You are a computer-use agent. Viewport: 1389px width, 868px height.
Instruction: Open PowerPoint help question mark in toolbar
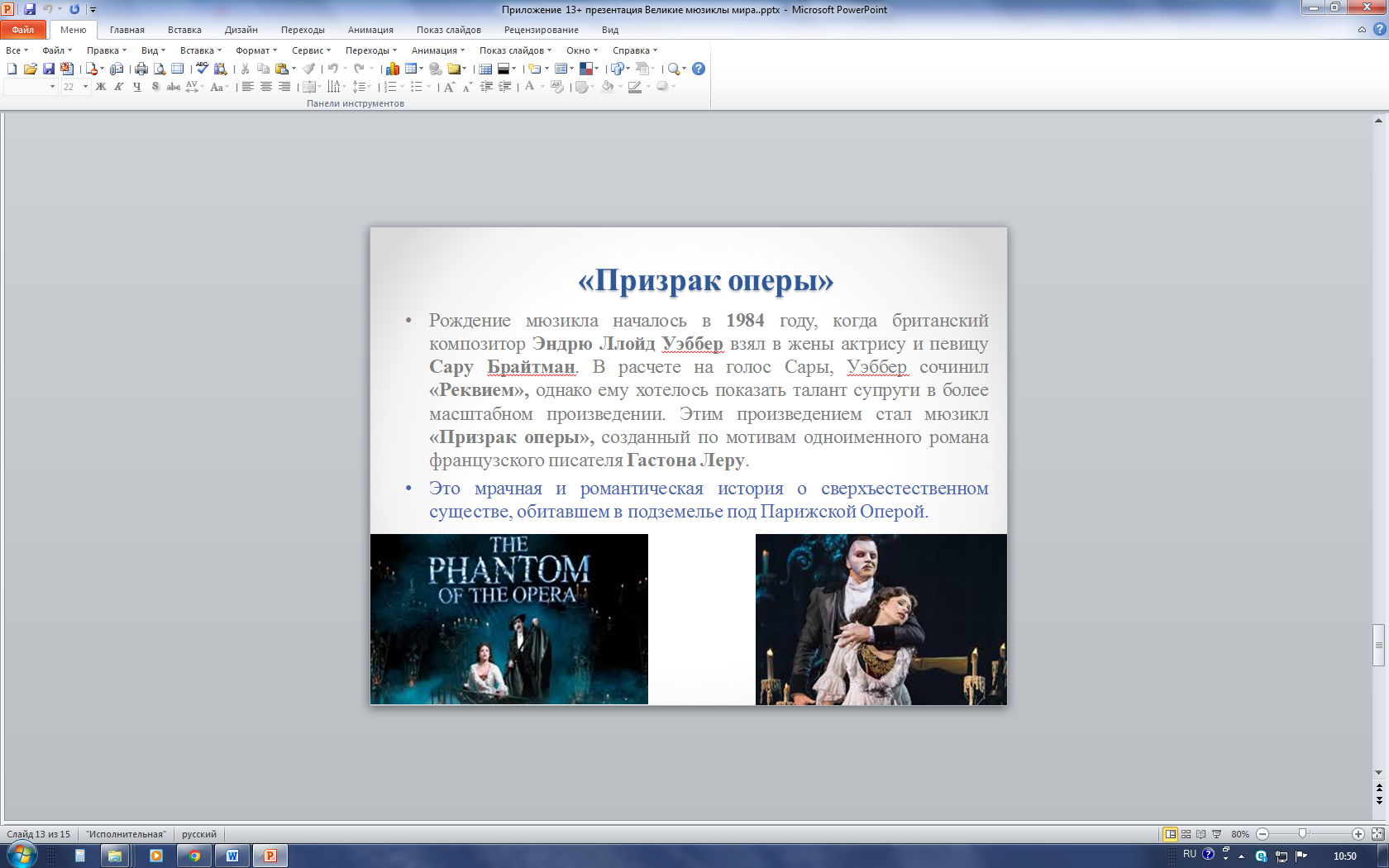click(699, 69)
